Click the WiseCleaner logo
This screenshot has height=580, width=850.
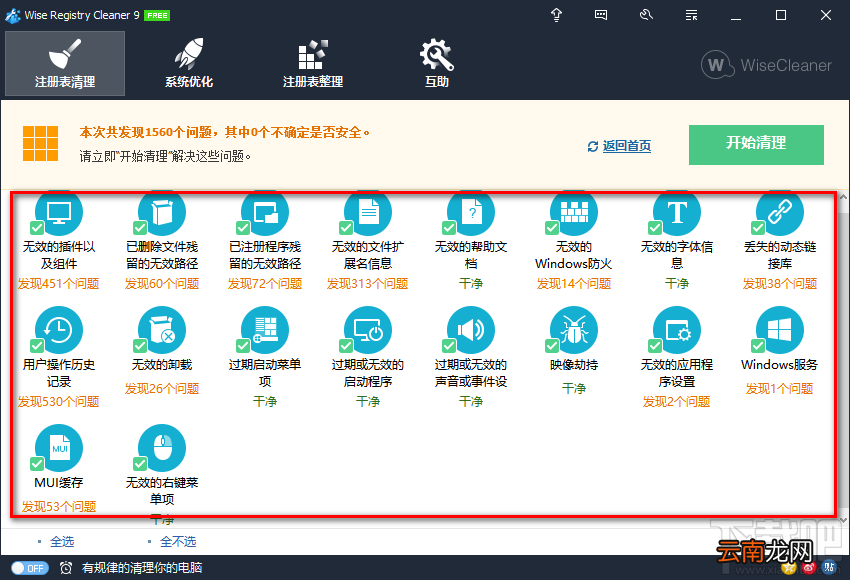click(766, 65)
